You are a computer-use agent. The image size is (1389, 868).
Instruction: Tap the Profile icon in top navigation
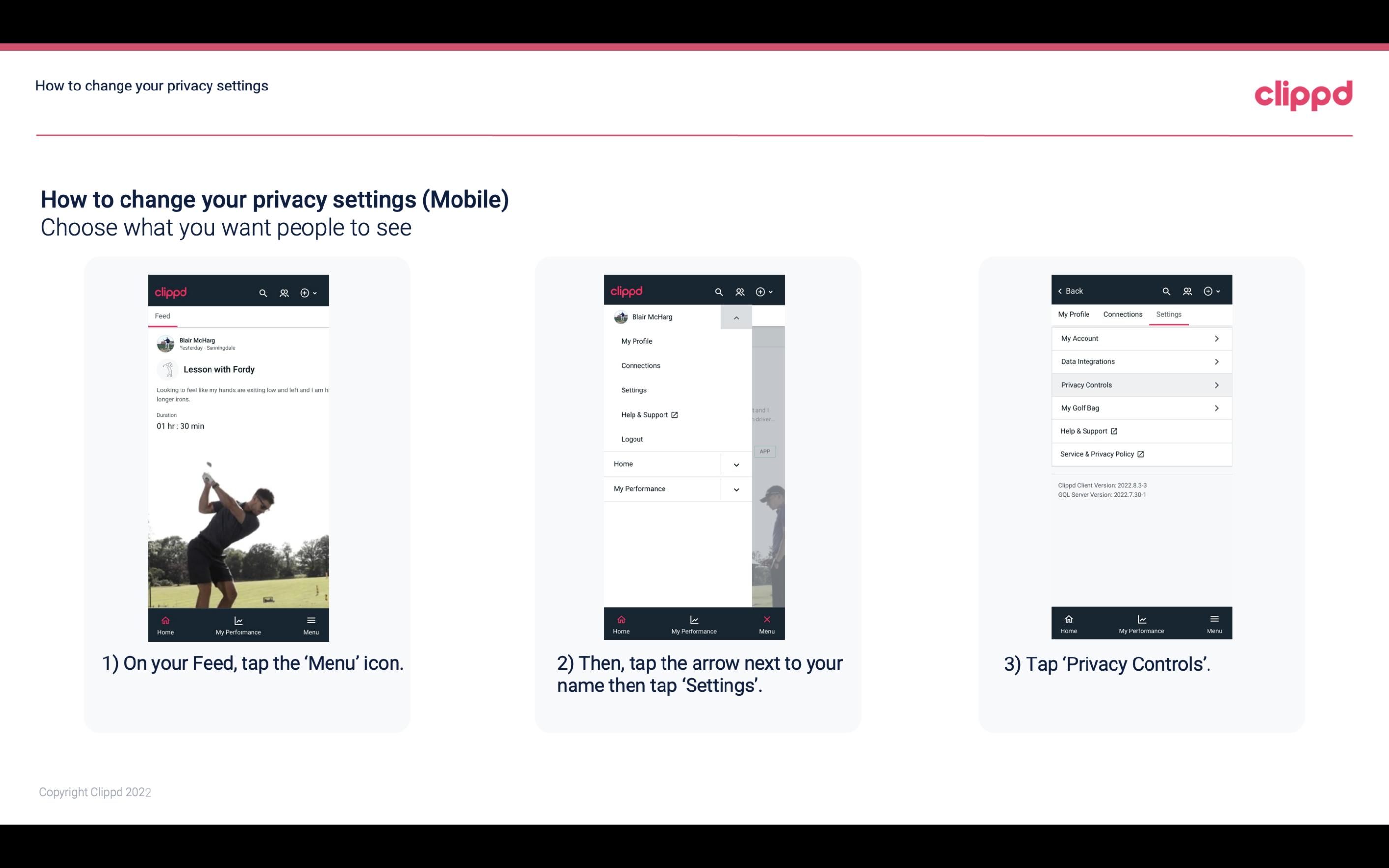pos(285,291)
